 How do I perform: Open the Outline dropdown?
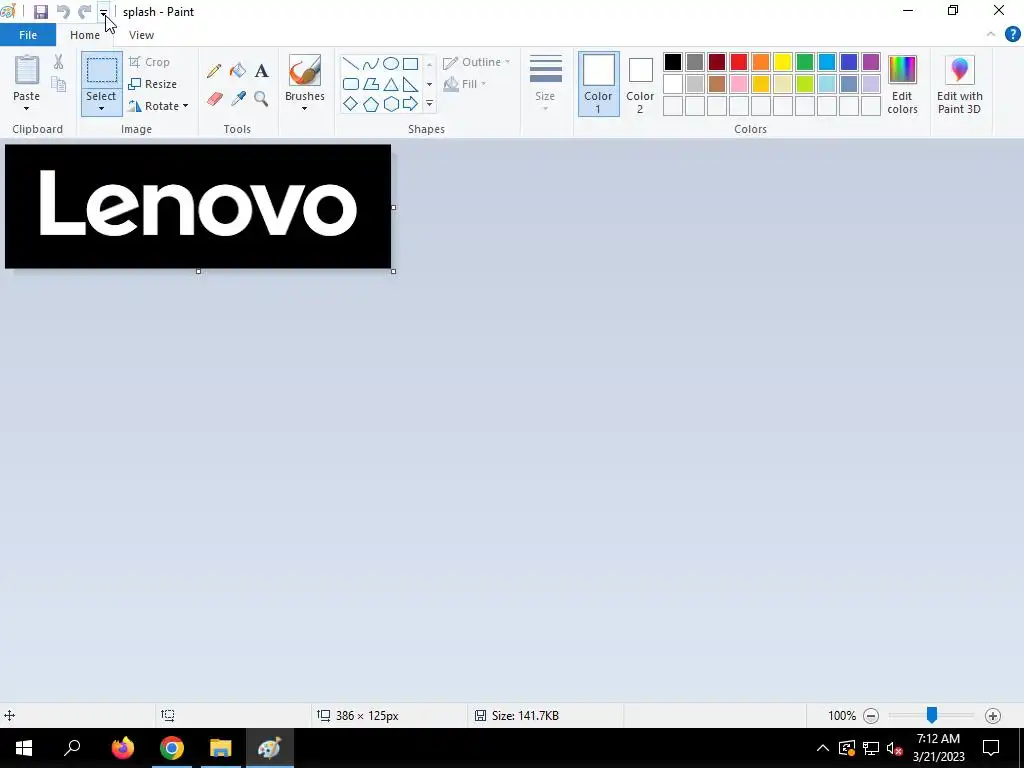pos(477,62)
